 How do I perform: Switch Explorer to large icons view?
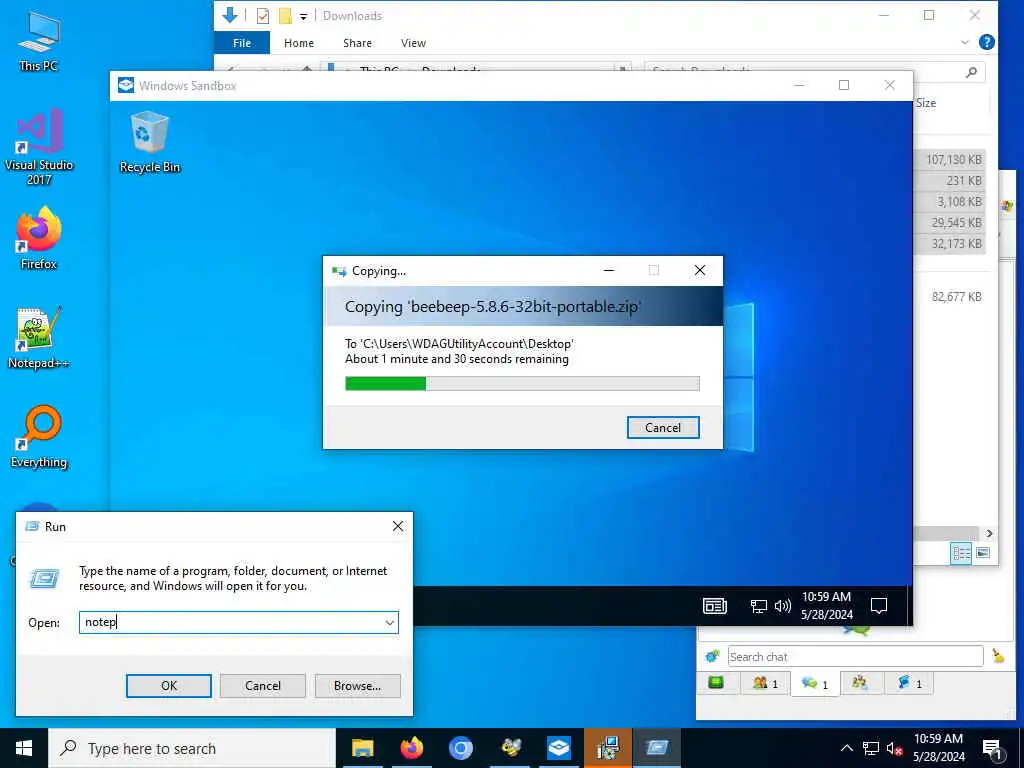pos(983,553)
